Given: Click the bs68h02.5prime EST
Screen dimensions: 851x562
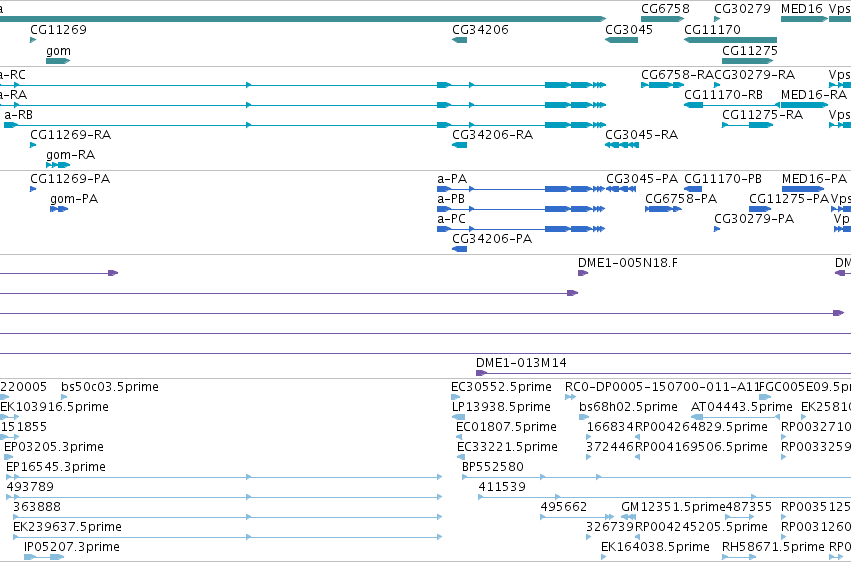Looking at the screenshot, I should tap(584, 417).
